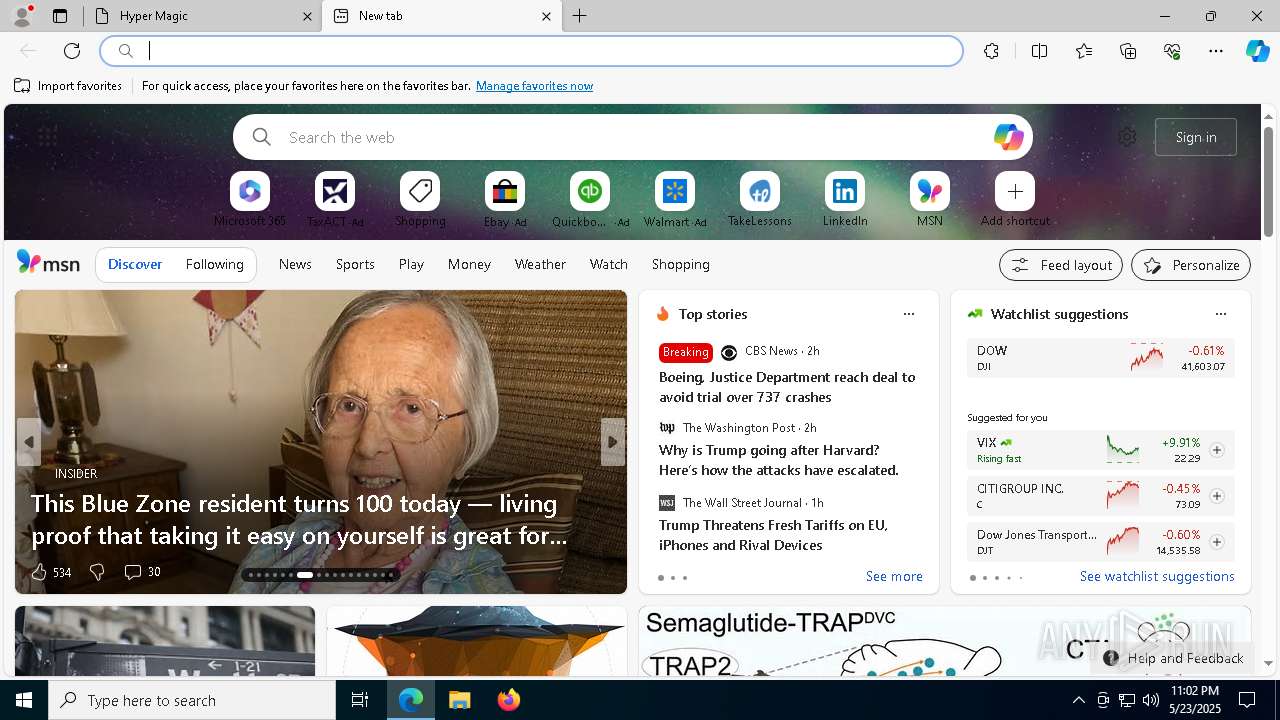
Task: Go to next carousel story
Action: [x=613, y=441]
